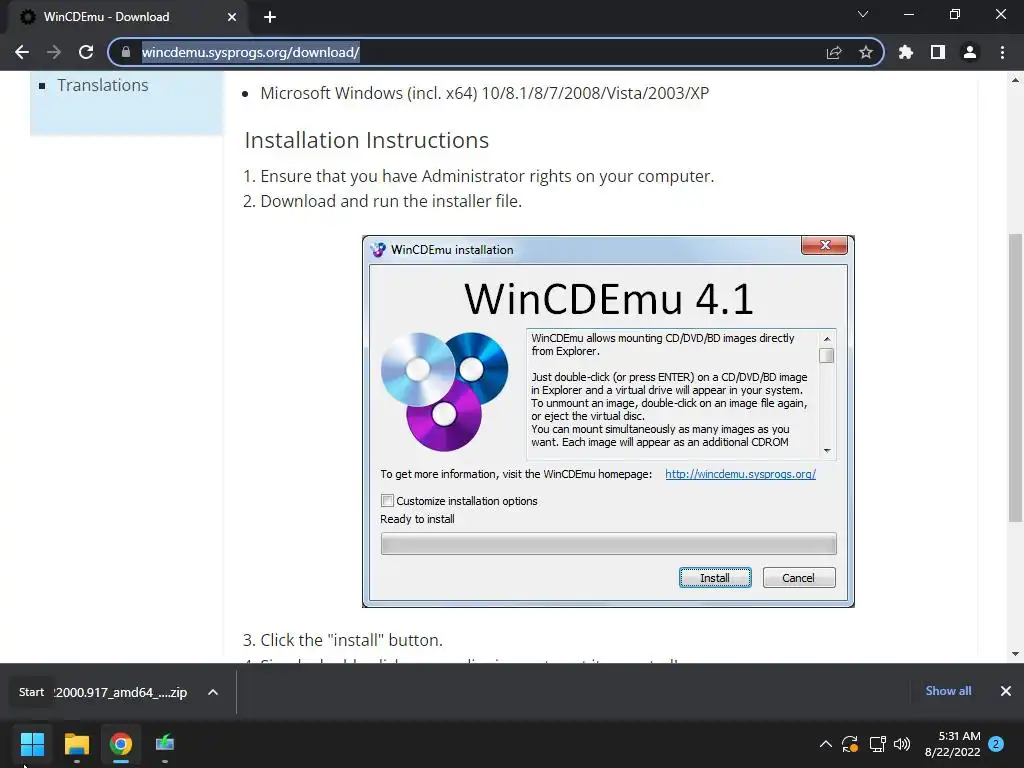The width and height of the screenshot is (1024, 768).
Task: Click the sync update tray icon
Action: click(x=850, y=744)
